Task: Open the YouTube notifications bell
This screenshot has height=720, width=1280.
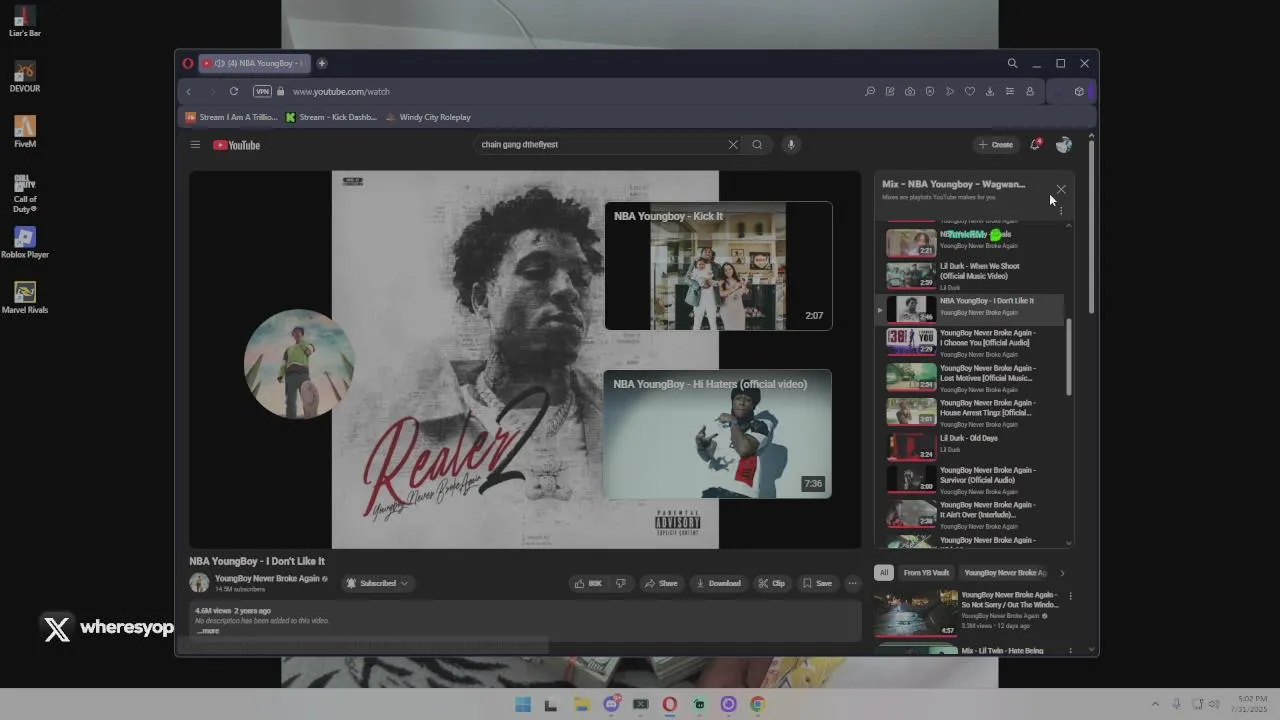Action: click(1035, 145)
